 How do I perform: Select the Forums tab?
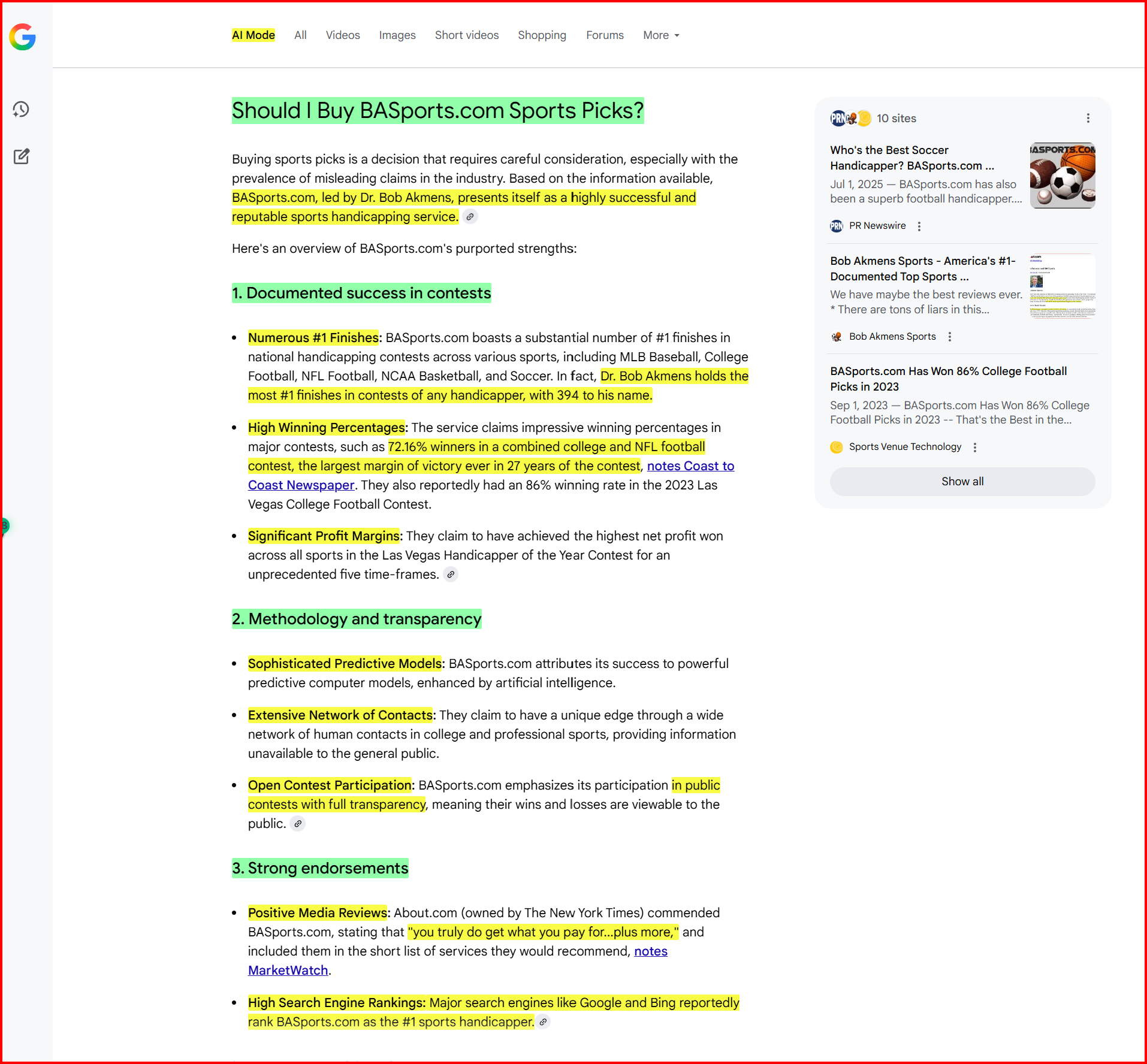coord(605,35)
